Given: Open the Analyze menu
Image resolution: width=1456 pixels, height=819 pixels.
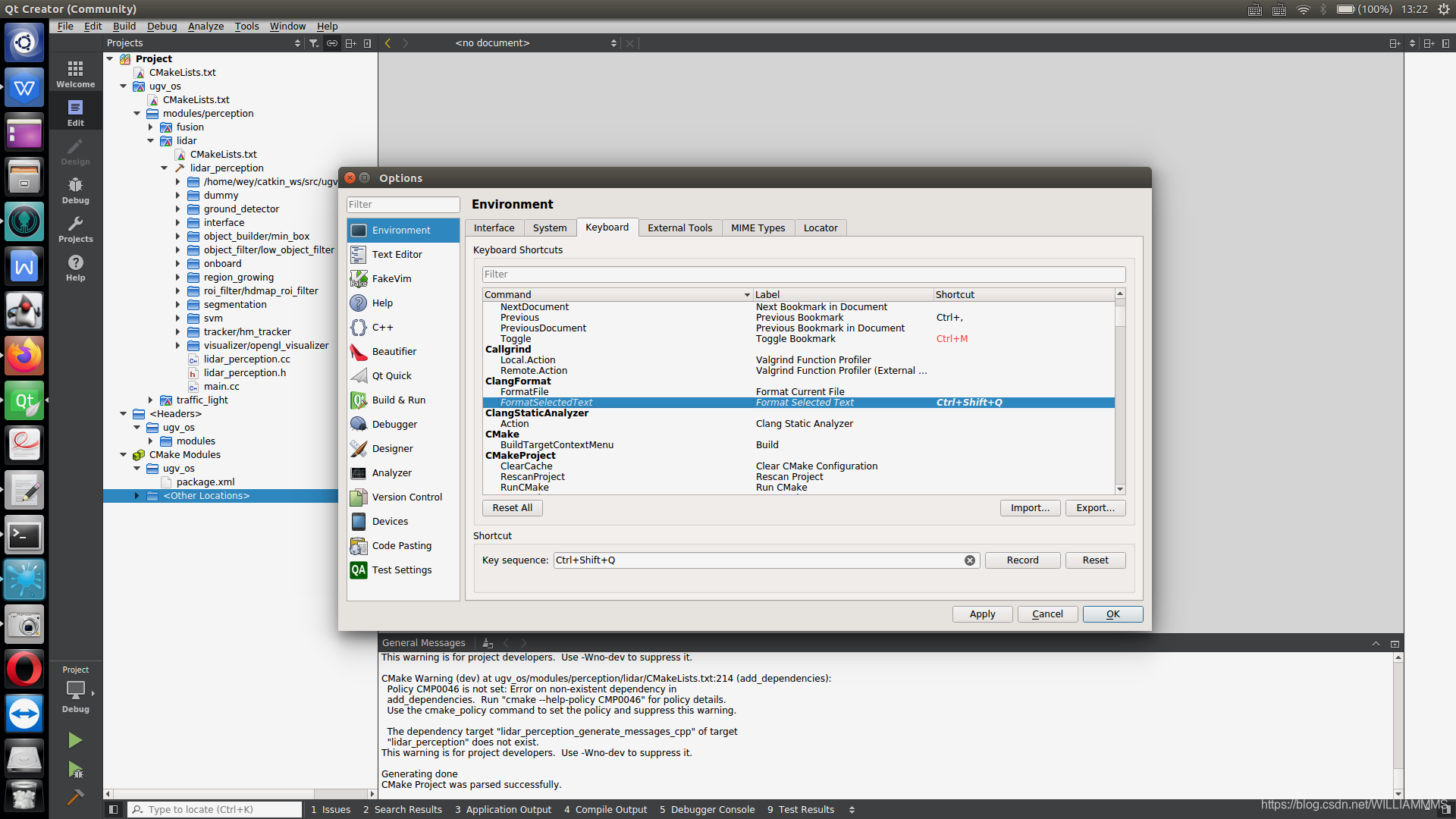Looking at the screenshot, I should [206, 26].
